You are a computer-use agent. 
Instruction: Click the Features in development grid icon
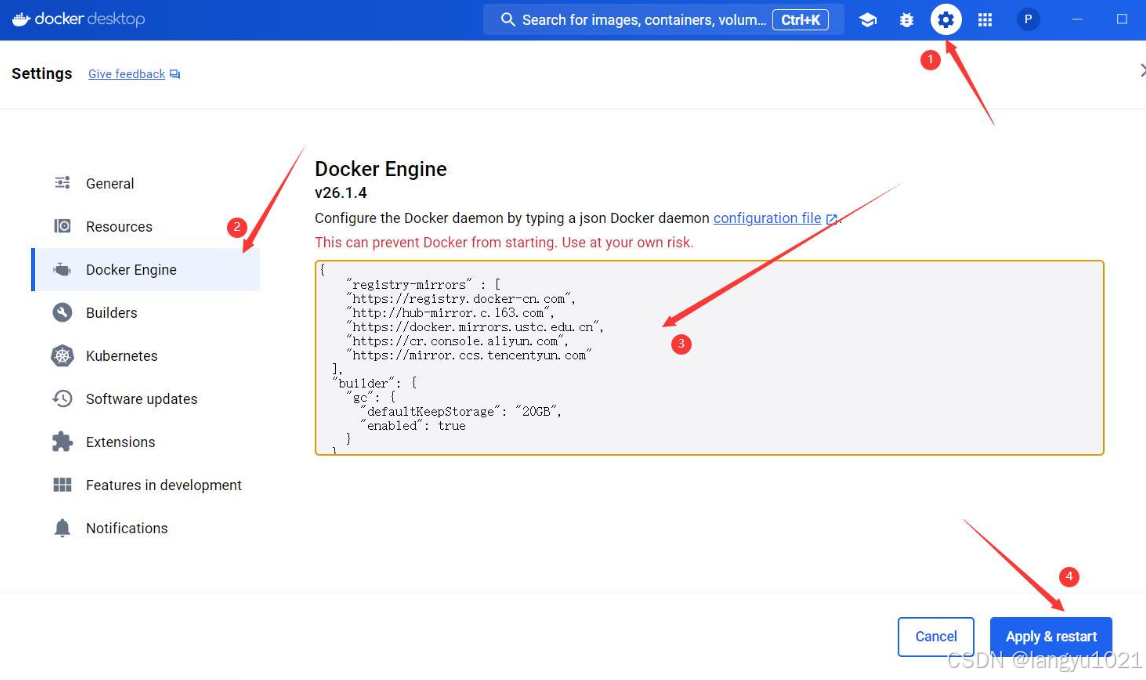pyautogui.click(x=62, y=485)
